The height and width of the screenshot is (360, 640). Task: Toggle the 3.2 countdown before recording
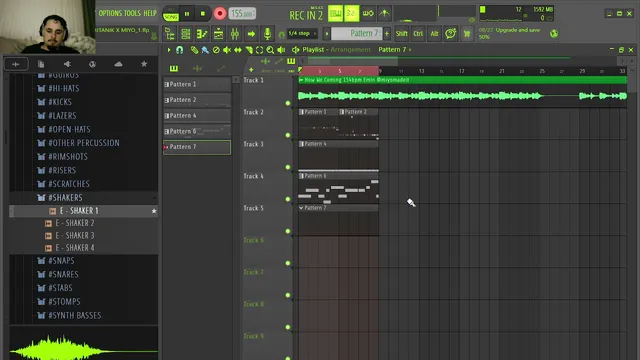coord(351,13)
